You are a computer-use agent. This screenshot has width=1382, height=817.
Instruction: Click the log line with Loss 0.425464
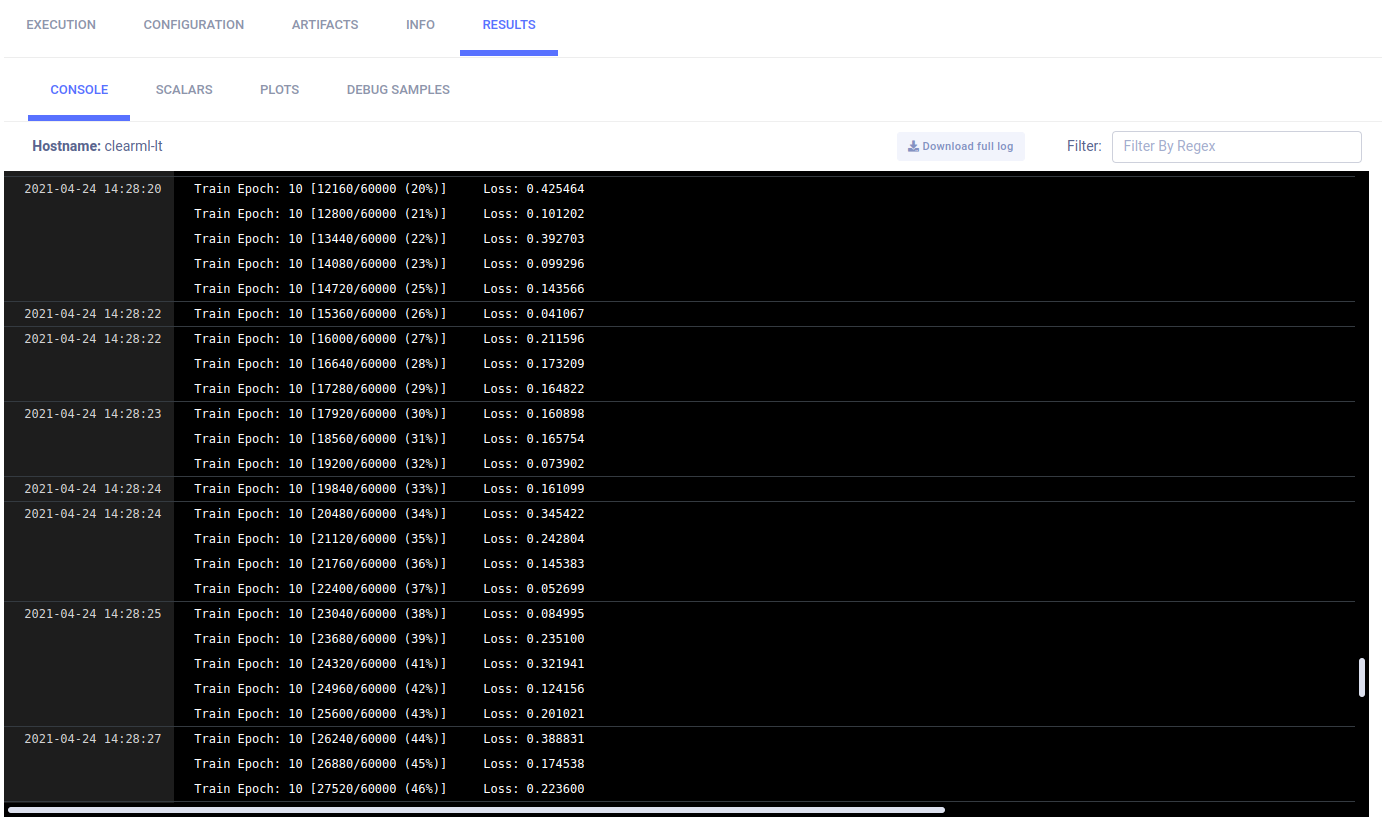[389, 189]
